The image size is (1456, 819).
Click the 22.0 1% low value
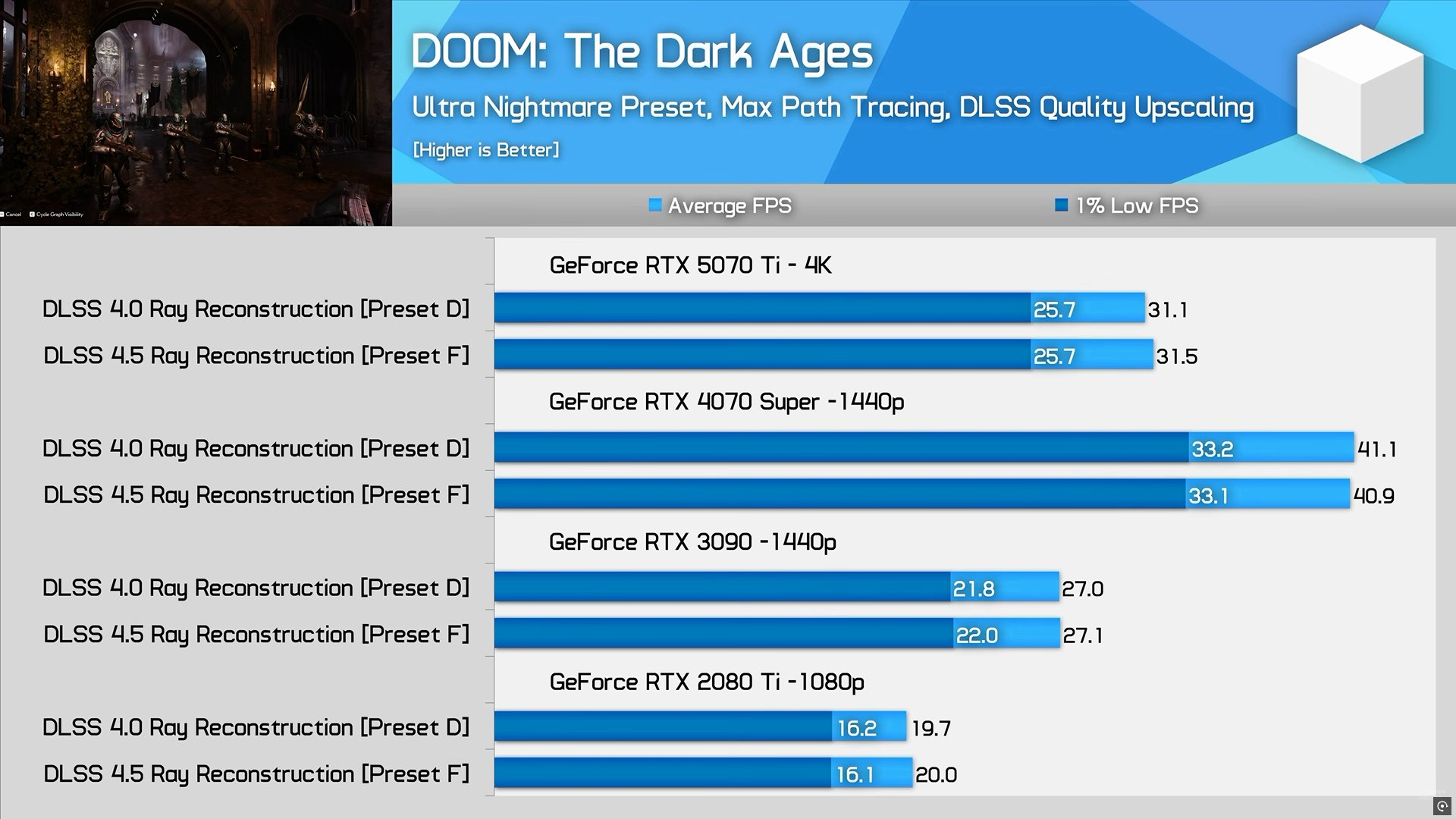977,635
